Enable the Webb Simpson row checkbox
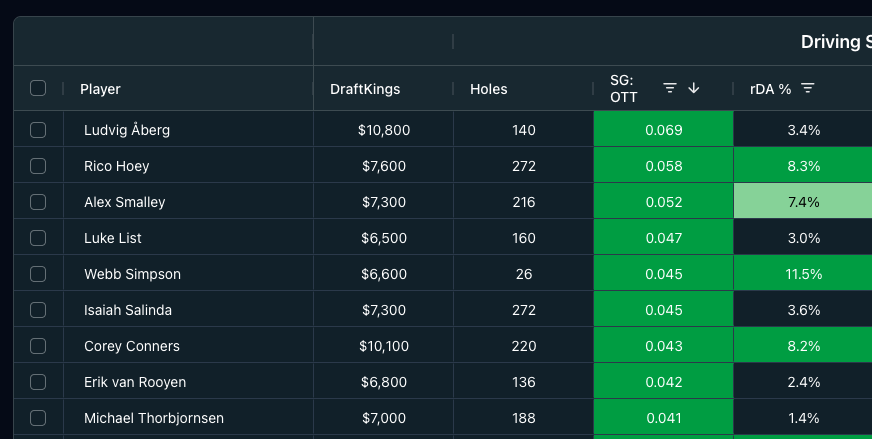 click(38, 274)
